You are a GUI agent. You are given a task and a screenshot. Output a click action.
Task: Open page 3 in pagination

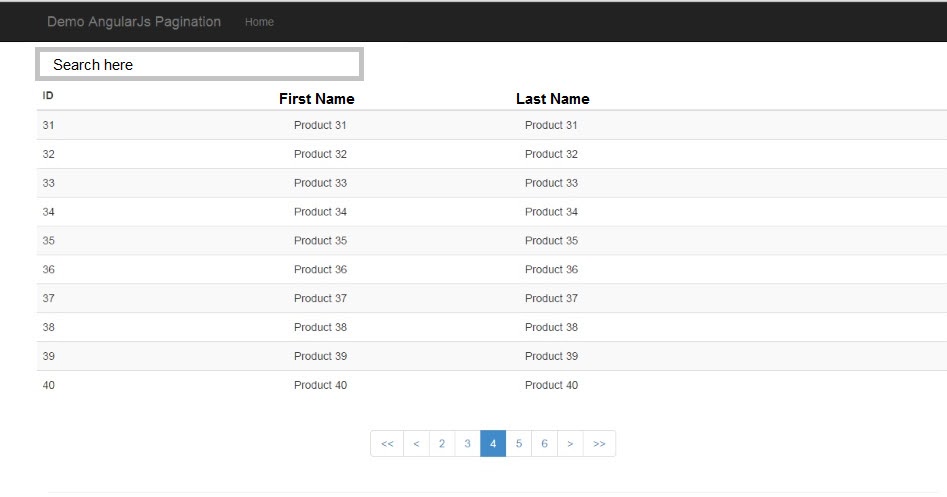[x=467, y=443]
